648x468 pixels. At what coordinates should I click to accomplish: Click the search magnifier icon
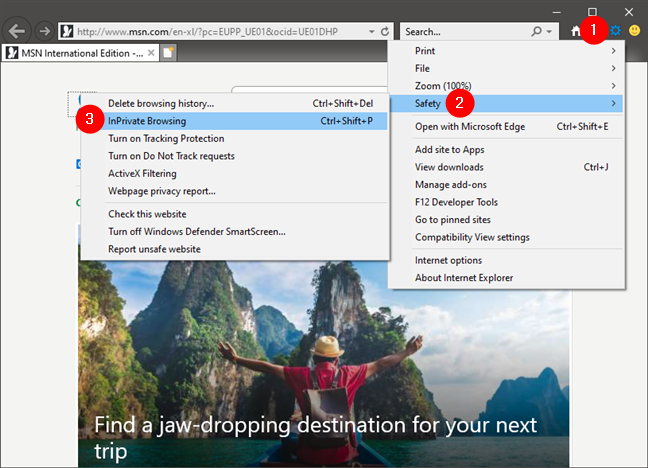pyautogui.click(x=536, y=31)
